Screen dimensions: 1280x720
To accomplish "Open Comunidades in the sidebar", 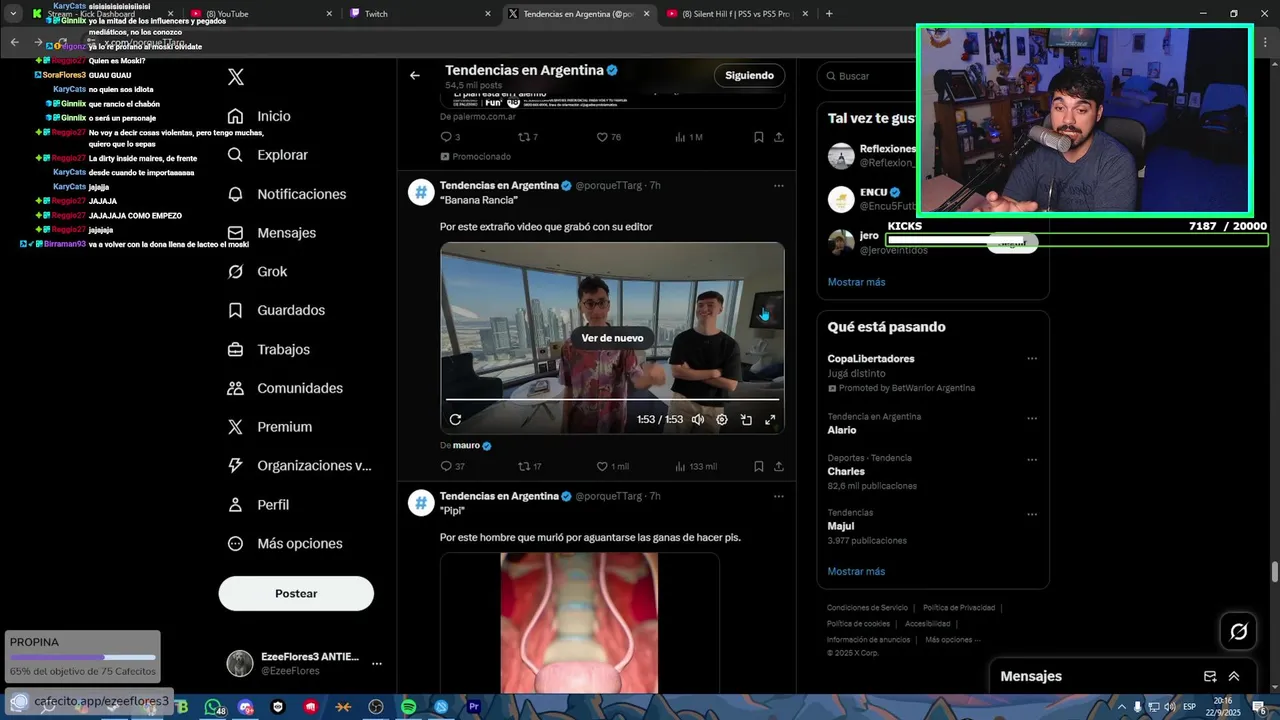I will coord(285,388).
